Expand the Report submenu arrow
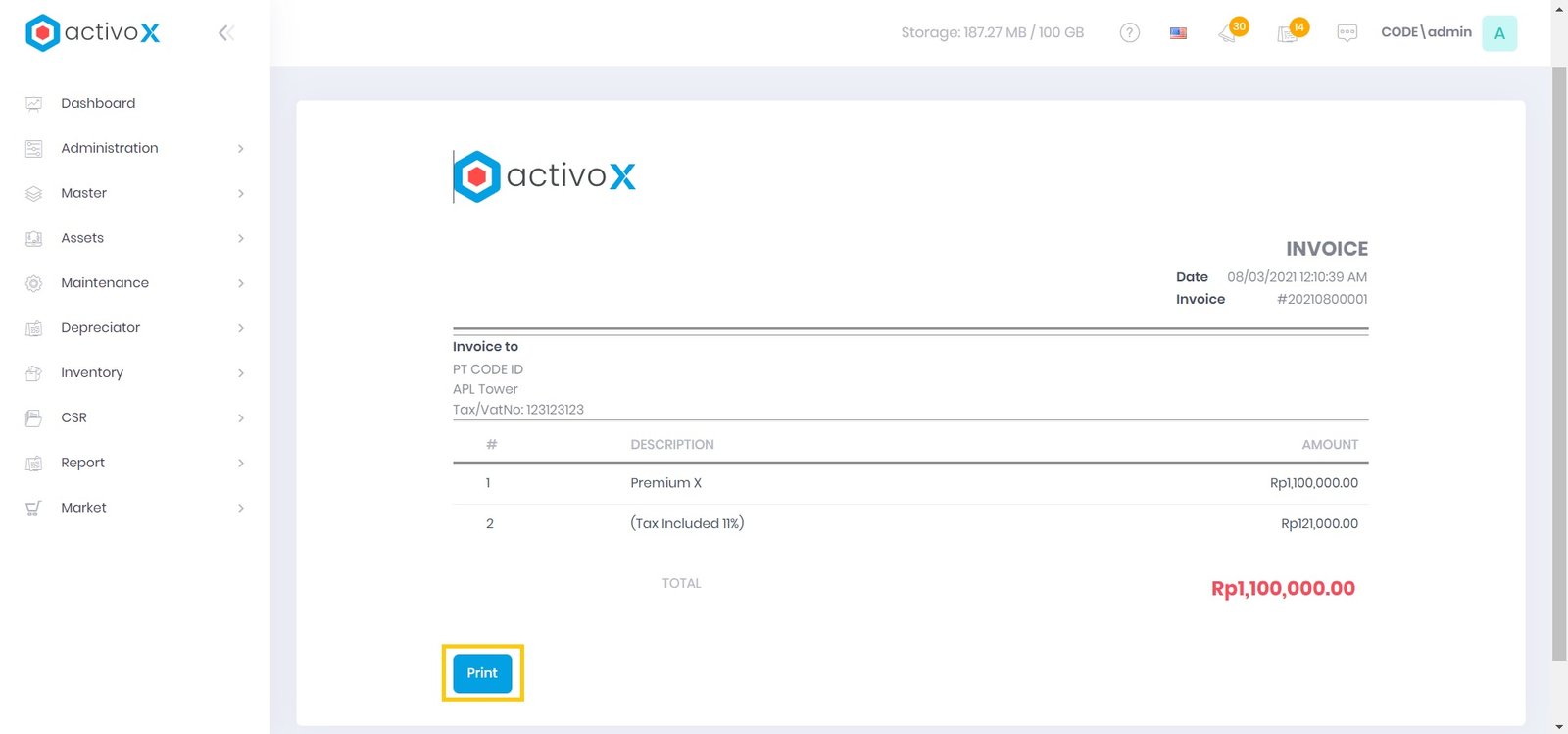The height and width of the screenshot is (734, 1568). [241, 464]
